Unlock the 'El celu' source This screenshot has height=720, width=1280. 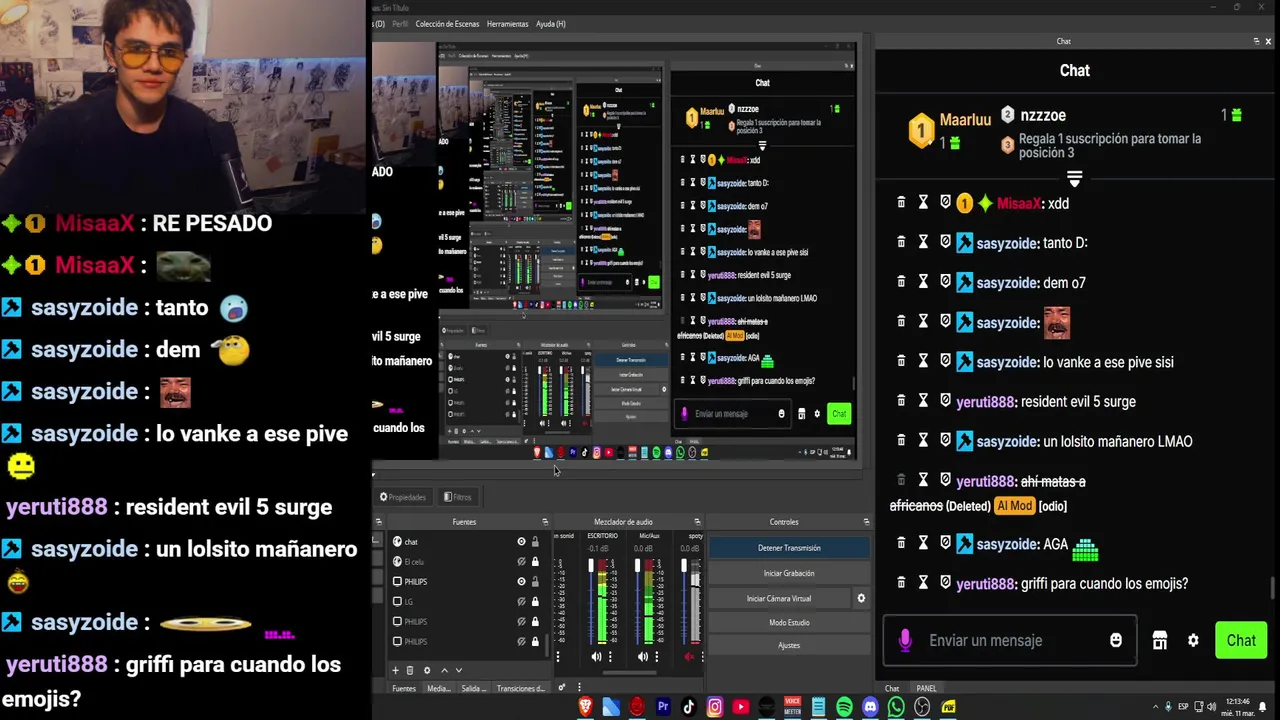[535, 561]
